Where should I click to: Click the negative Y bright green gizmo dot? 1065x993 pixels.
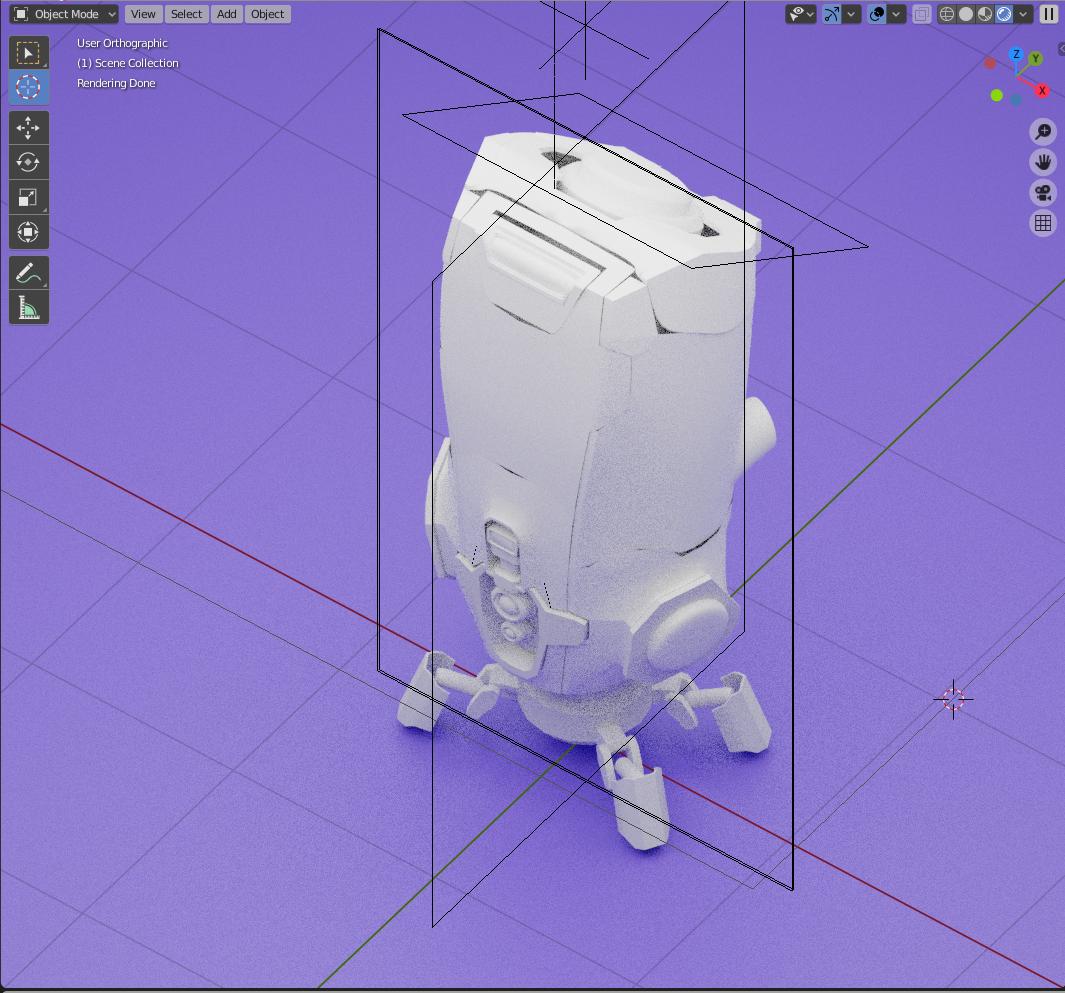[996, 96]
